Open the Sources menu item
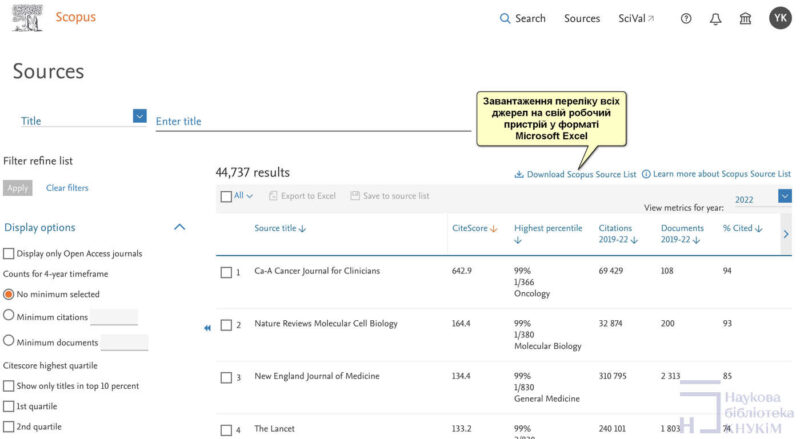 pos(582,18)
